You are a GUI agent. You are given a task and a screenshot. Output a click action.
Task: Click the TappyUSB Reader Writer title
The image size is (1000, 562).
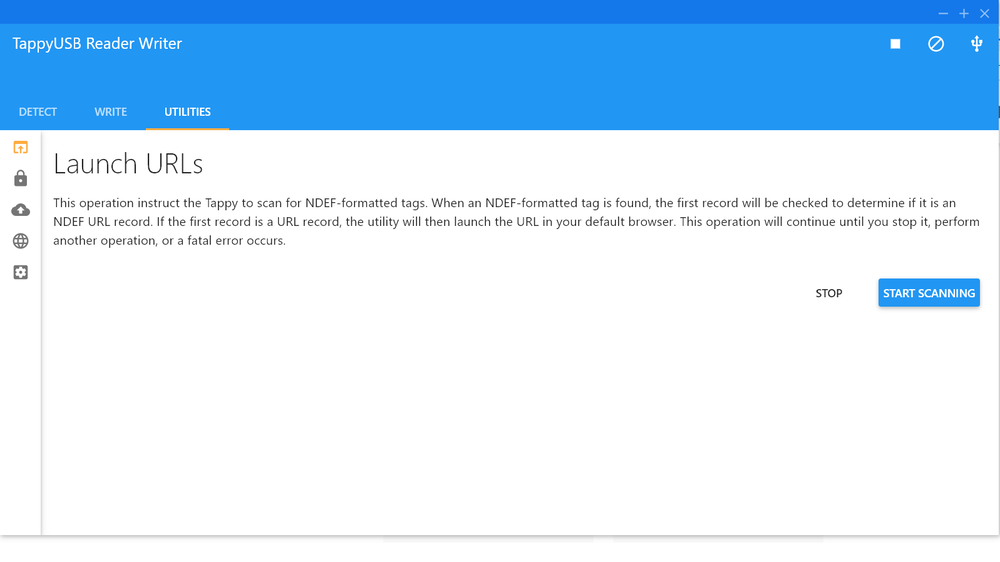(97, 43)
